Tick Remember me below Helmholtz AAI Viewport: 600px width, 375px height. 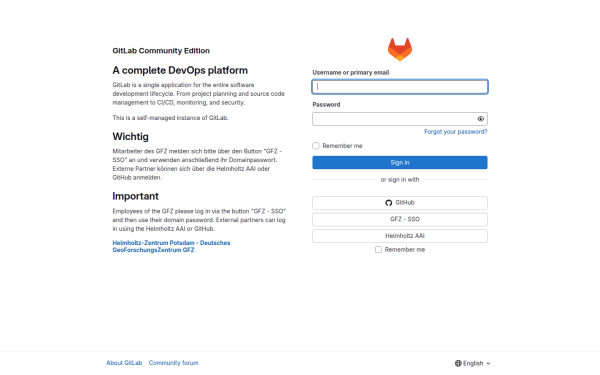pyautogui.click(x=378, y=249)
